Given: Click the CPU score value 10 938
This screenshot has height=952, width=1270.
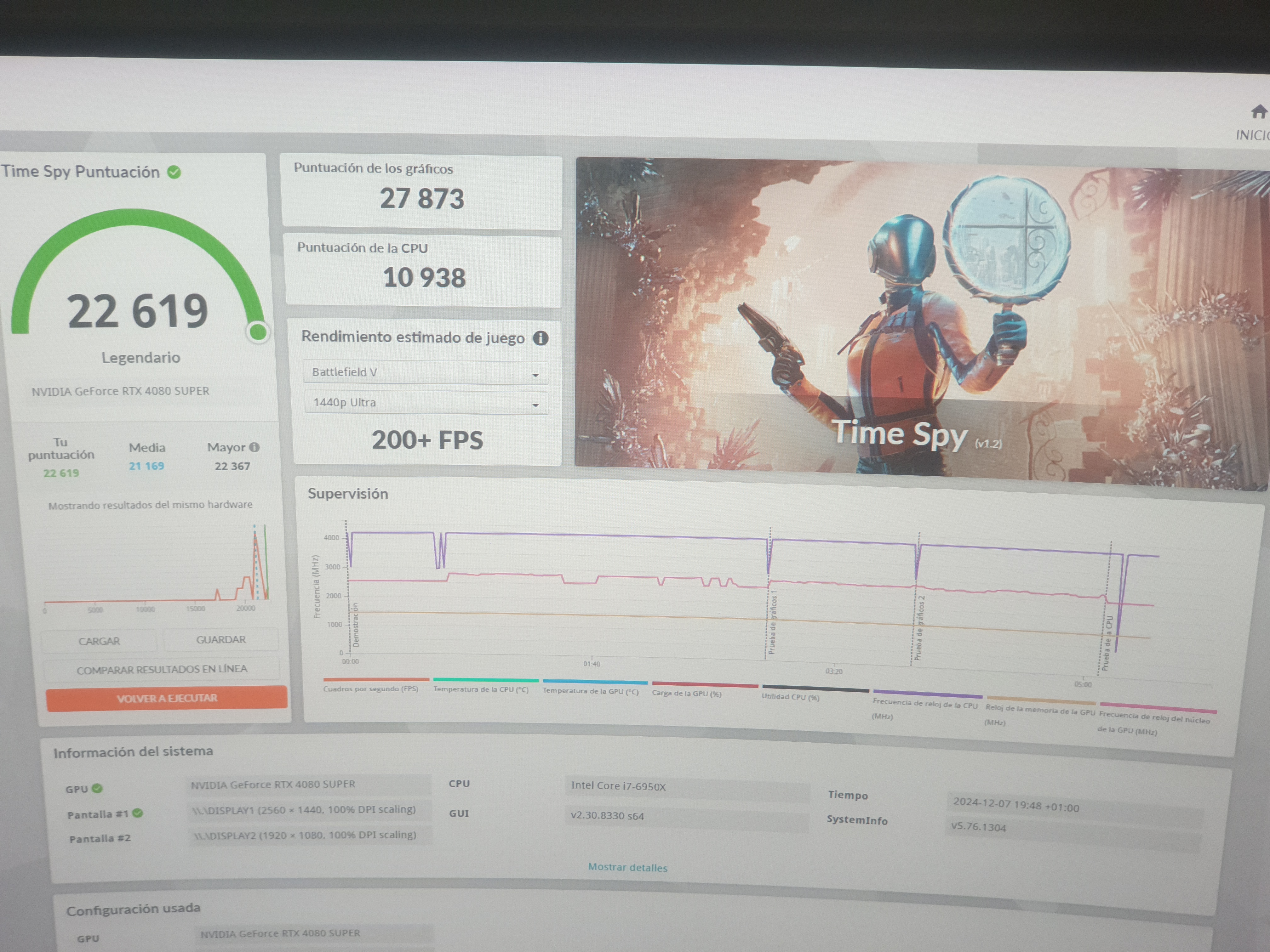Looking at the screenshot, I should [x=424, y=278].
